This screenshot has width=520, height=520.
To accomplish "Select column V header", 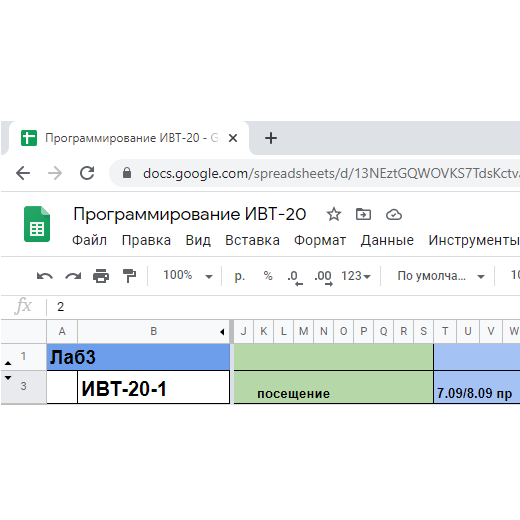I will (x=491, y=331).
